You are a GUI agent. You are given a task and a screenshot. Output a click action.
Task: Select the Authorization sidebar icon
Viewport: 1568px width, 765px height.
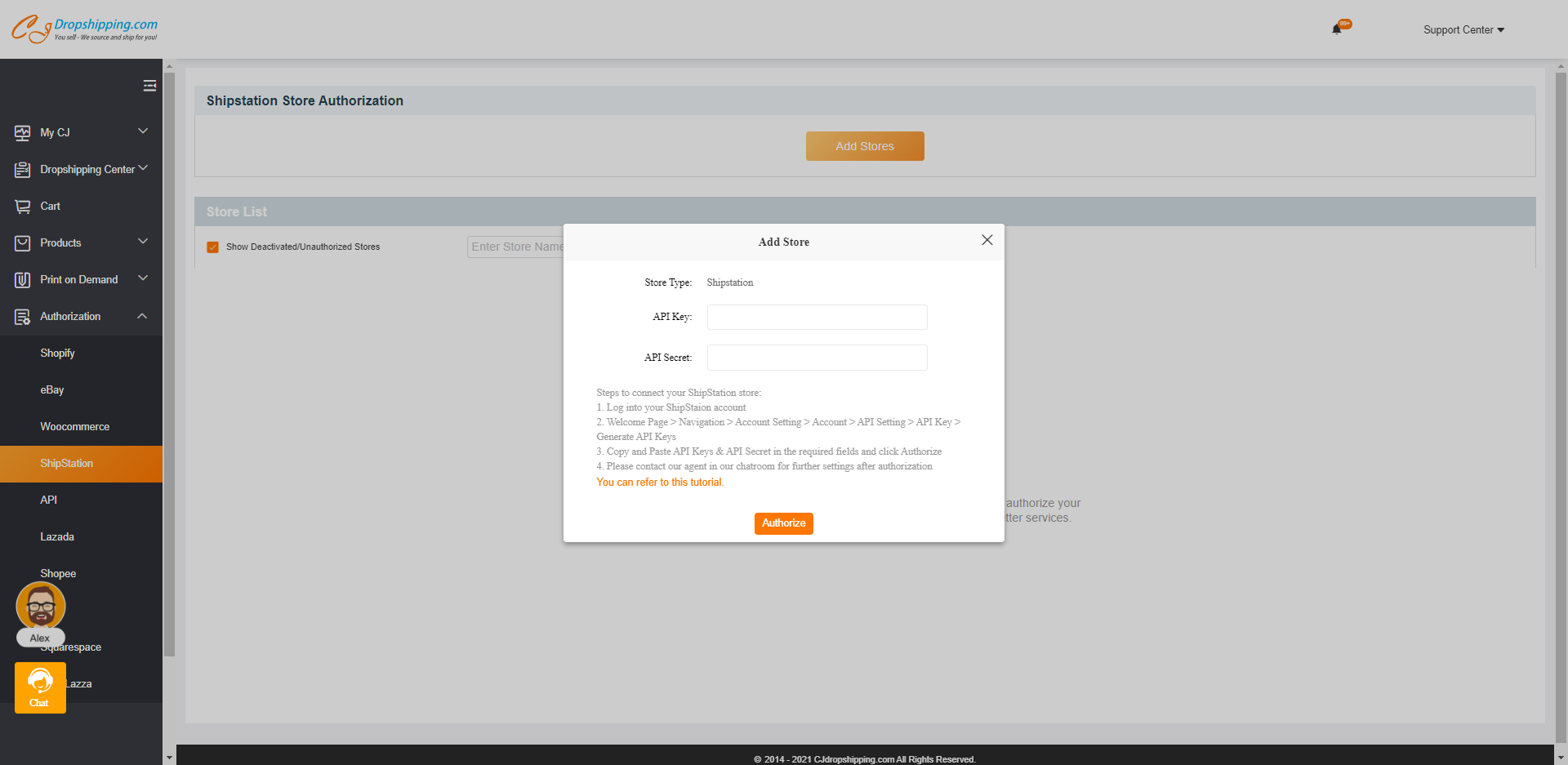tap(22, 316)
